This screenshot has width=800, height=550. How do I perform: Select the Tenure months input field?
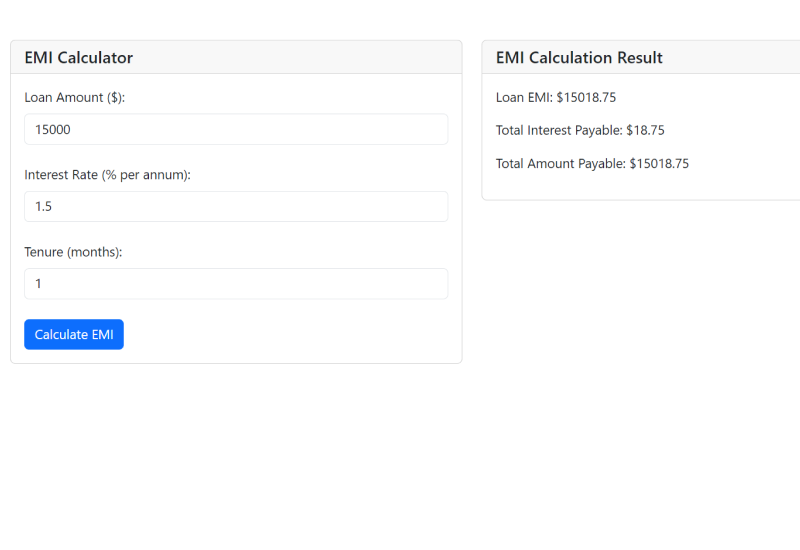(236, 283)
